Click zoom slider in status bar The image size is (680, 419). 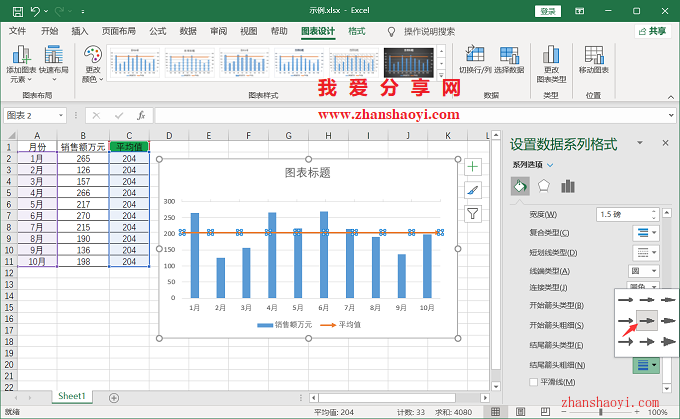tap(601, 412)
